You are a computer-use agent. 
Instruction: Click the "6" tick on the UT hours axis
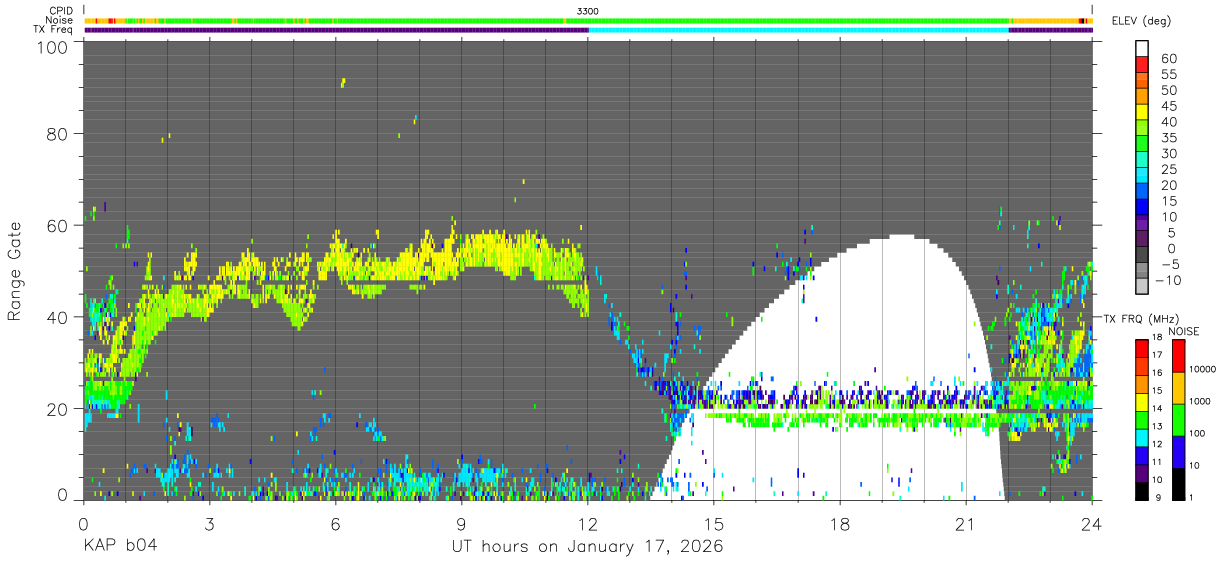(x=335, y=523)
